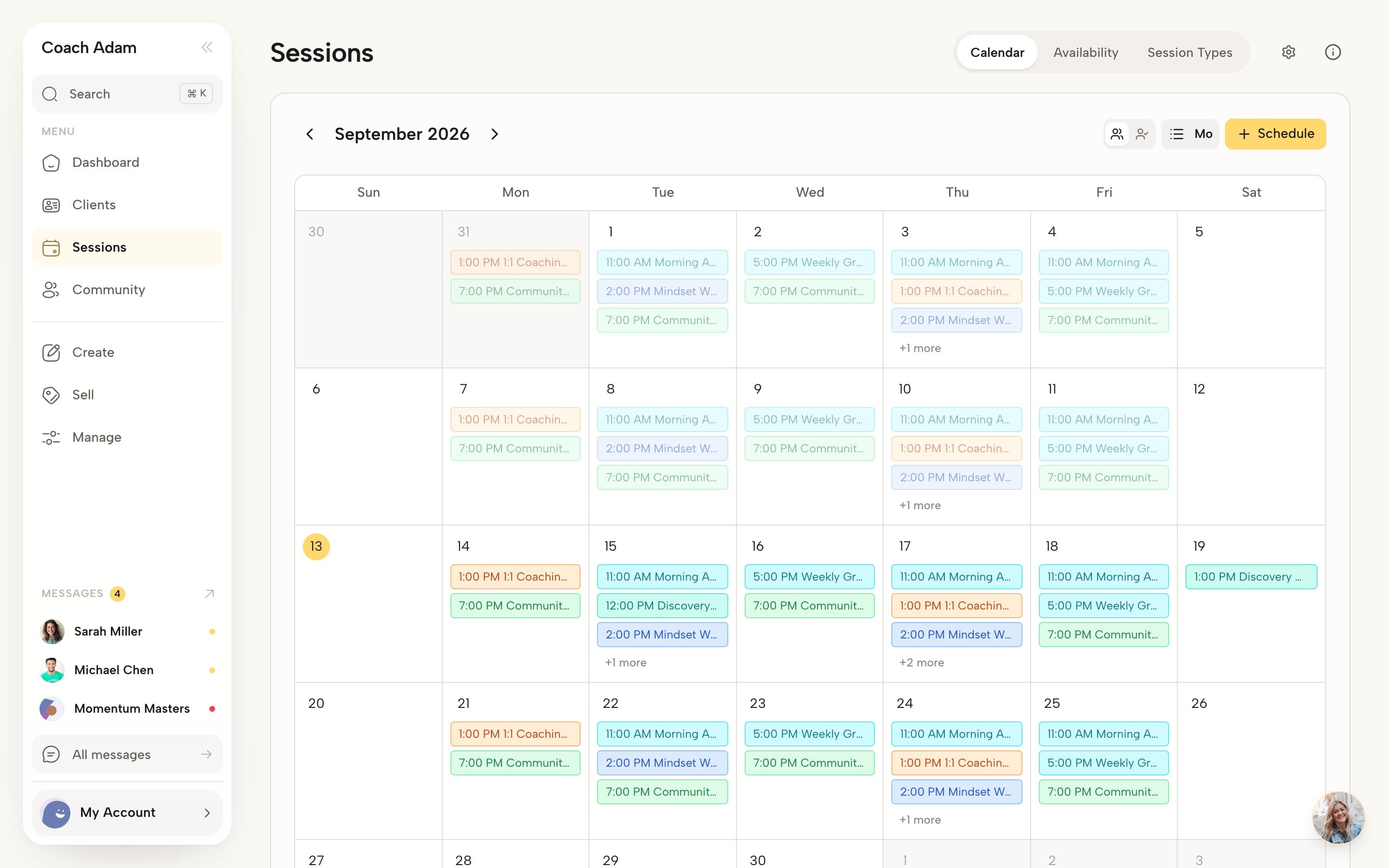The width and height of the screenshot is (1389, 868).
Task: Click the My Account avatar icon
Action: pos(55,813)
